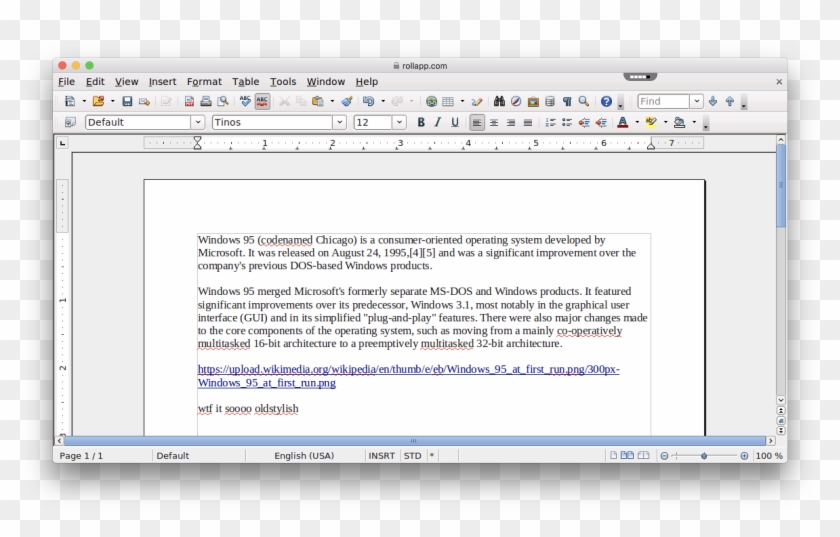Open the View menu
840x537 pixels.
126,81
